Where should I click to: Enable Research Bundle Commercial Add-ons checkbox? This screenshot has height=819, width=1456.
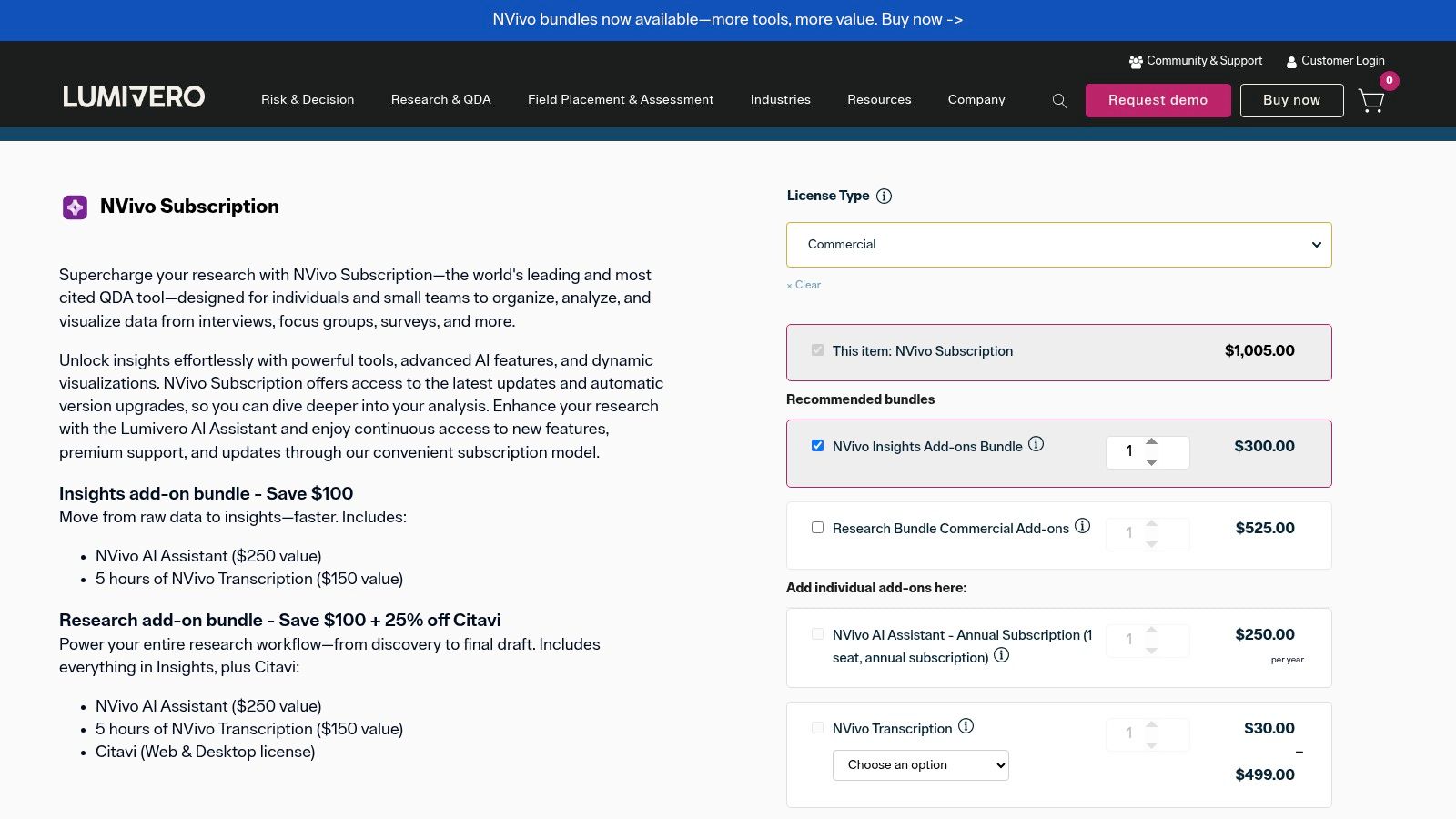tap(817, 528)
